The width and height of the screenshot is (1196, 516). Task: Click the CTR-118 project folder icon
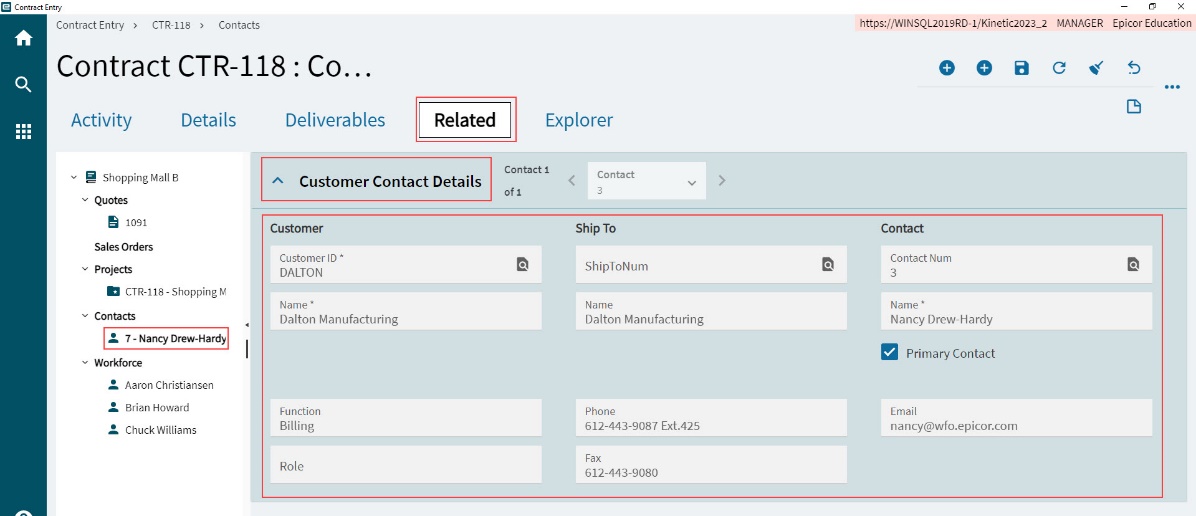(113, 292)
